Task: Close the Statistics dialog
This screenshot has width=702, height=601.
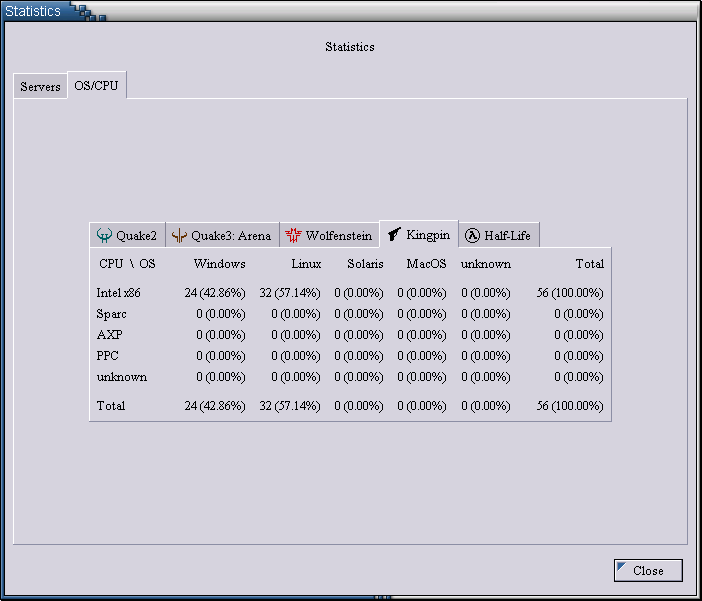Action: (648, 571)
